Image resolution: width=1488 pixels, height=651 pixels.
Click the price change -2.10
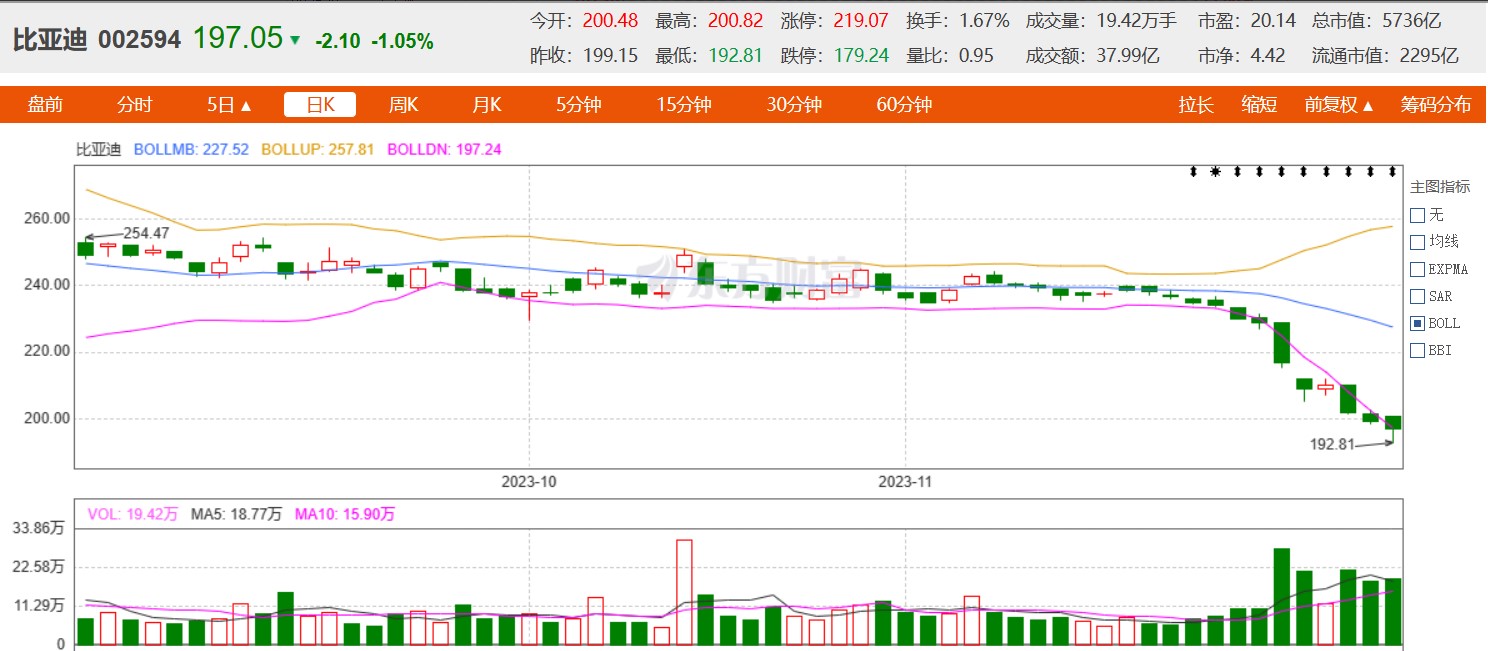click(337, 41)
